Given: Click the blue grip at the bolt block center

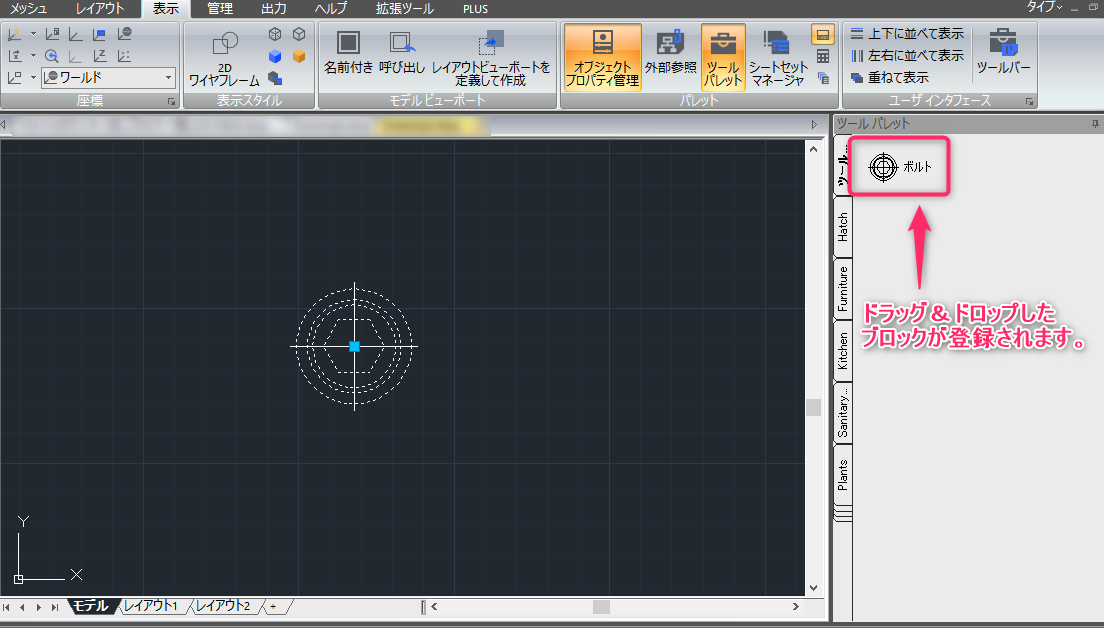Looking at the screenshot, I should tap(354, 346).
